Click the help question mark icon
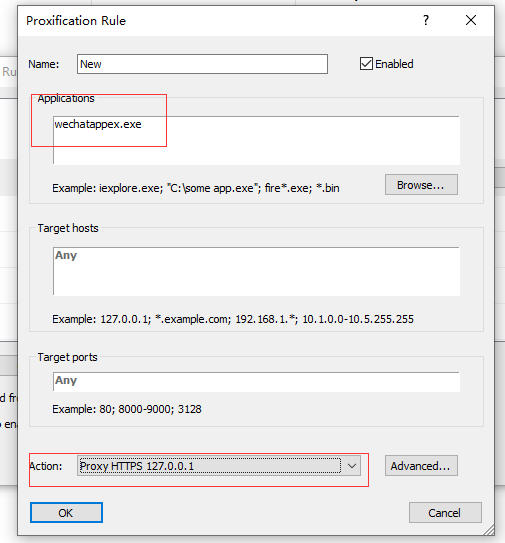 click(426, 20)
